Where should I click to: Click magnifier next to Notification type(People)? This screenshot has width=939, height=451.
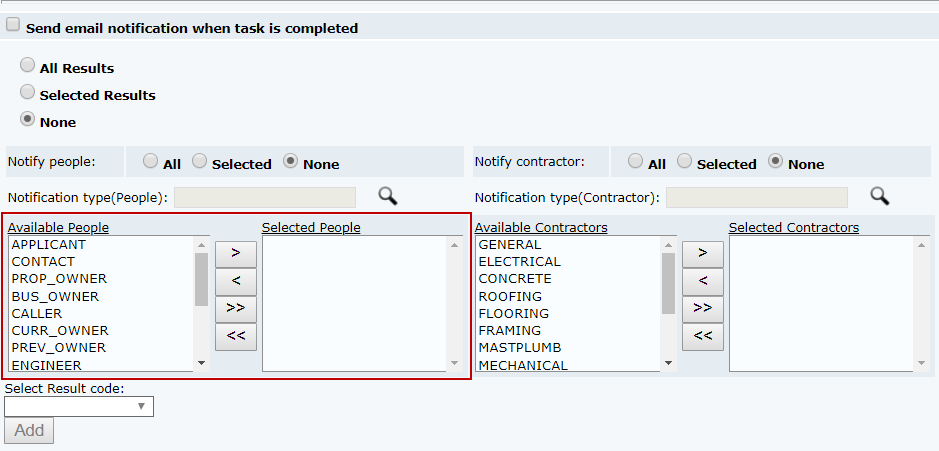tap(387, 196)
